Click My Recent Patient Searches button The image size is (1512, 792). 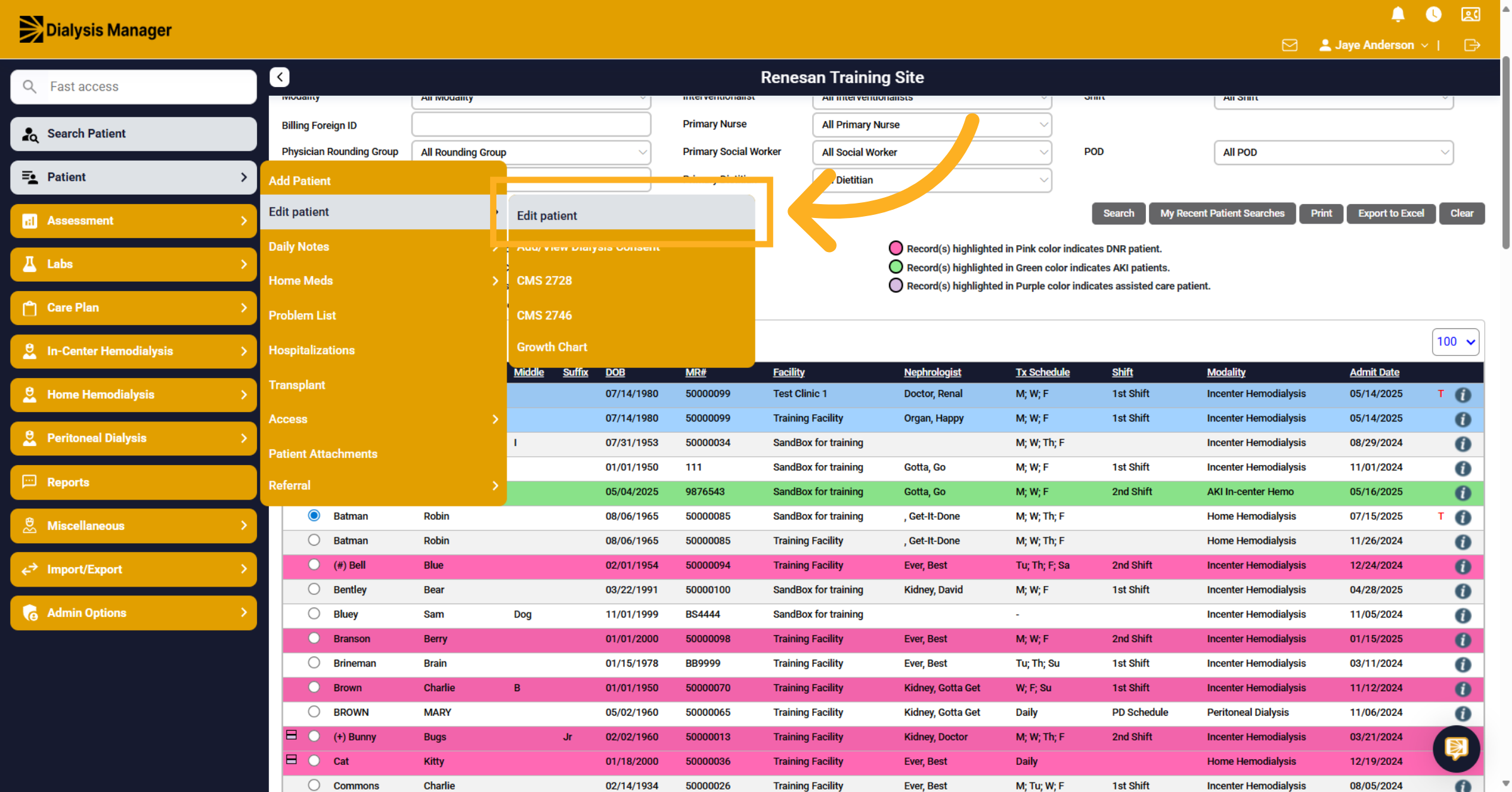[x=1222, y=214]
